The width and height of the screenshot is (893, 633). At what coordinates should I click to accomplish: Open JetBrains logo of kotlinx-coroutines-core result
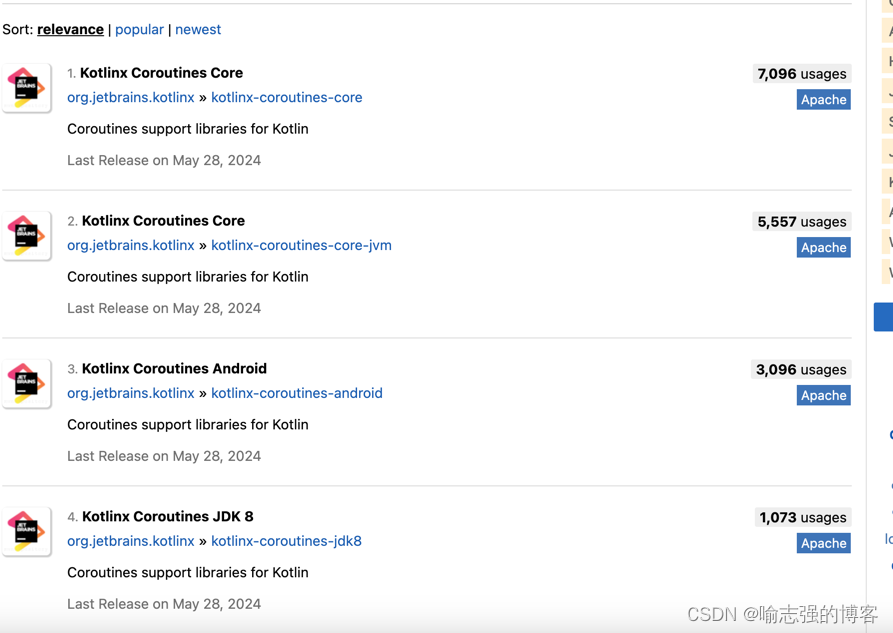click(x=27, y=88)
